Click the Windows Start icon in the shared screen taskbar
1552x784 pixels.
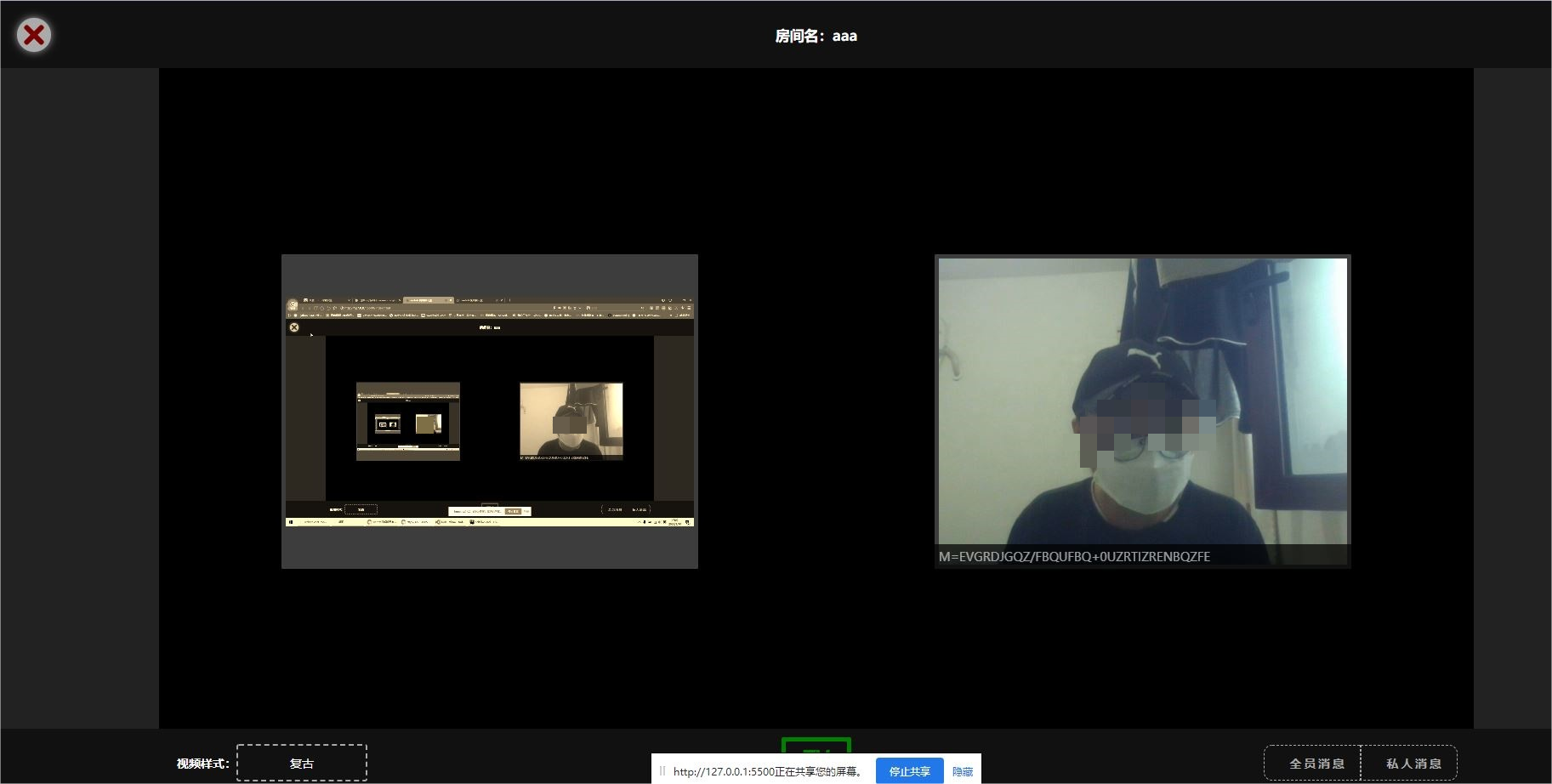291,522
